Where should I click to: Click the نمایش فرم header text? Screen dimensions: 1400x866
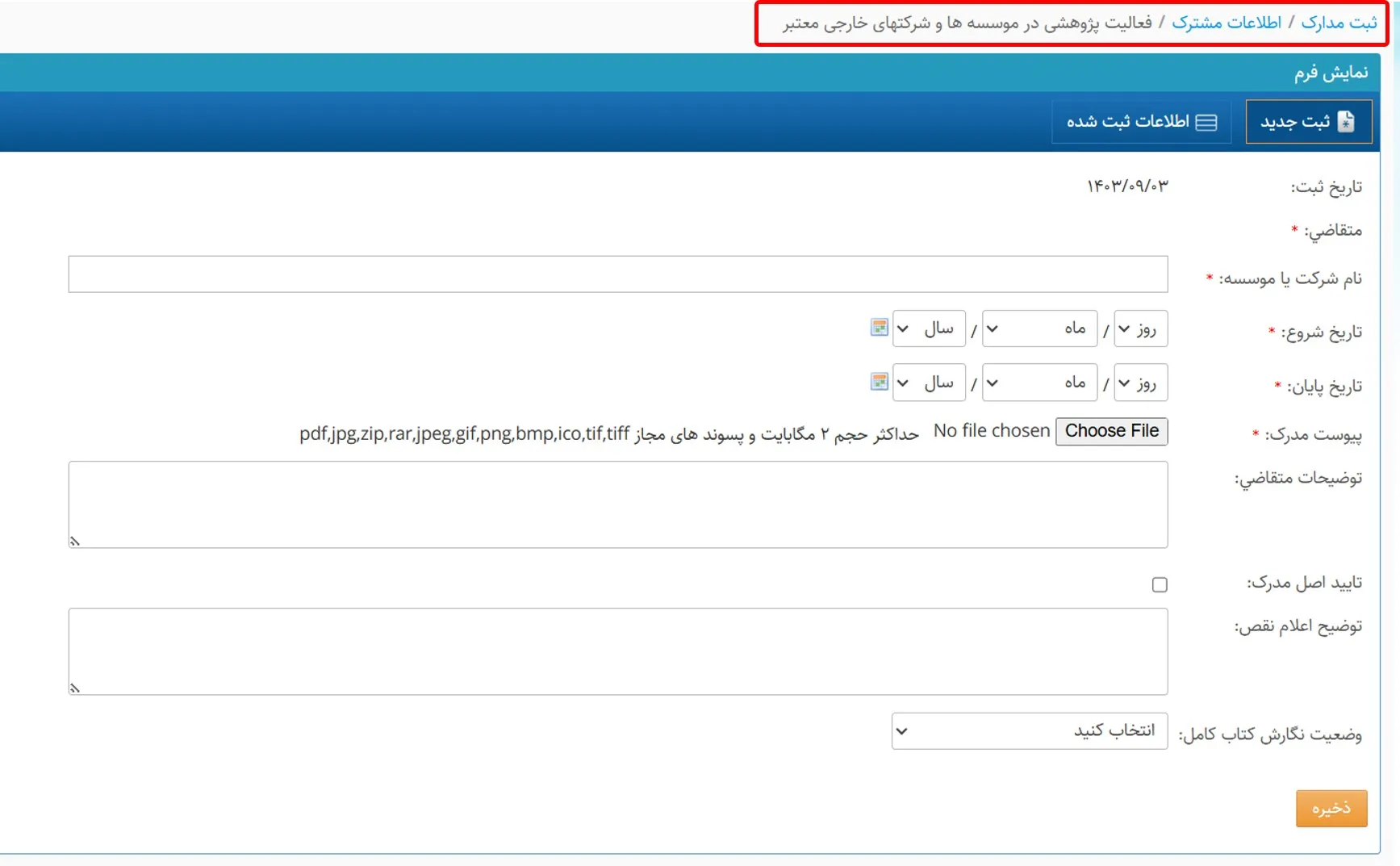1331,73
